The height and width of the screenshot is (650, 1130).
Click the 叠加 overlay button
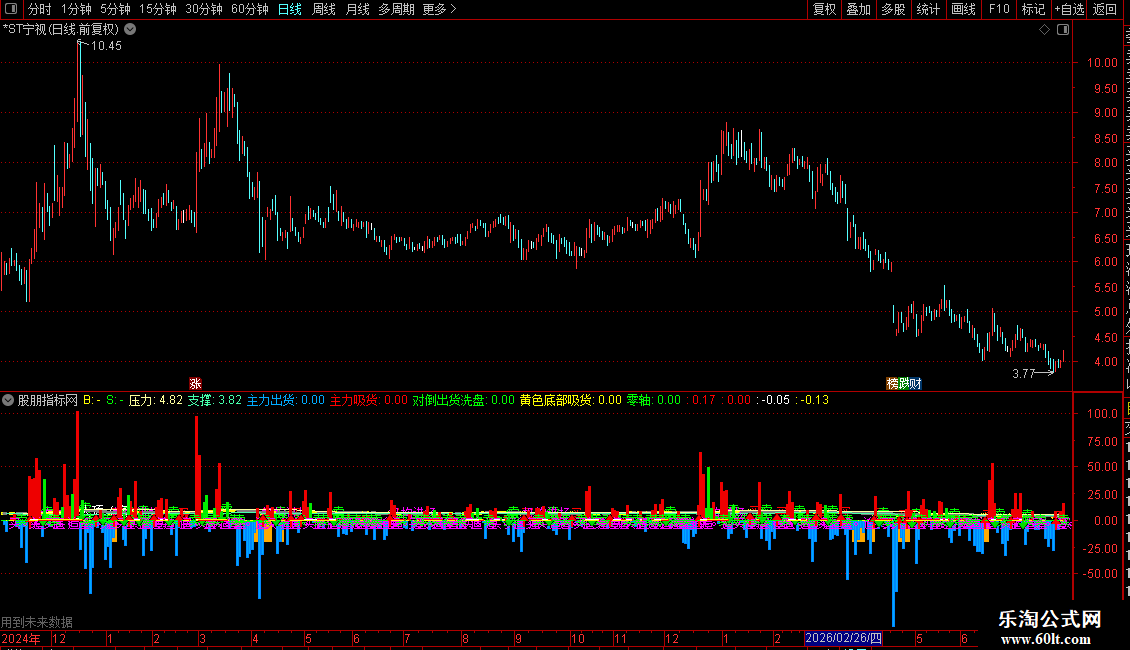tap(859, 9)
